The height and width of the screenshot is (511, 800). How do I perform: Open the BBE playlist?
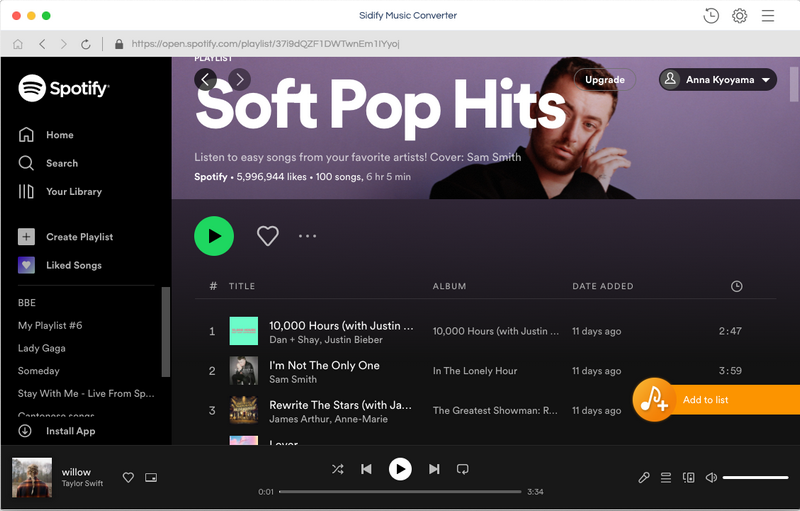tap(27, 302)
